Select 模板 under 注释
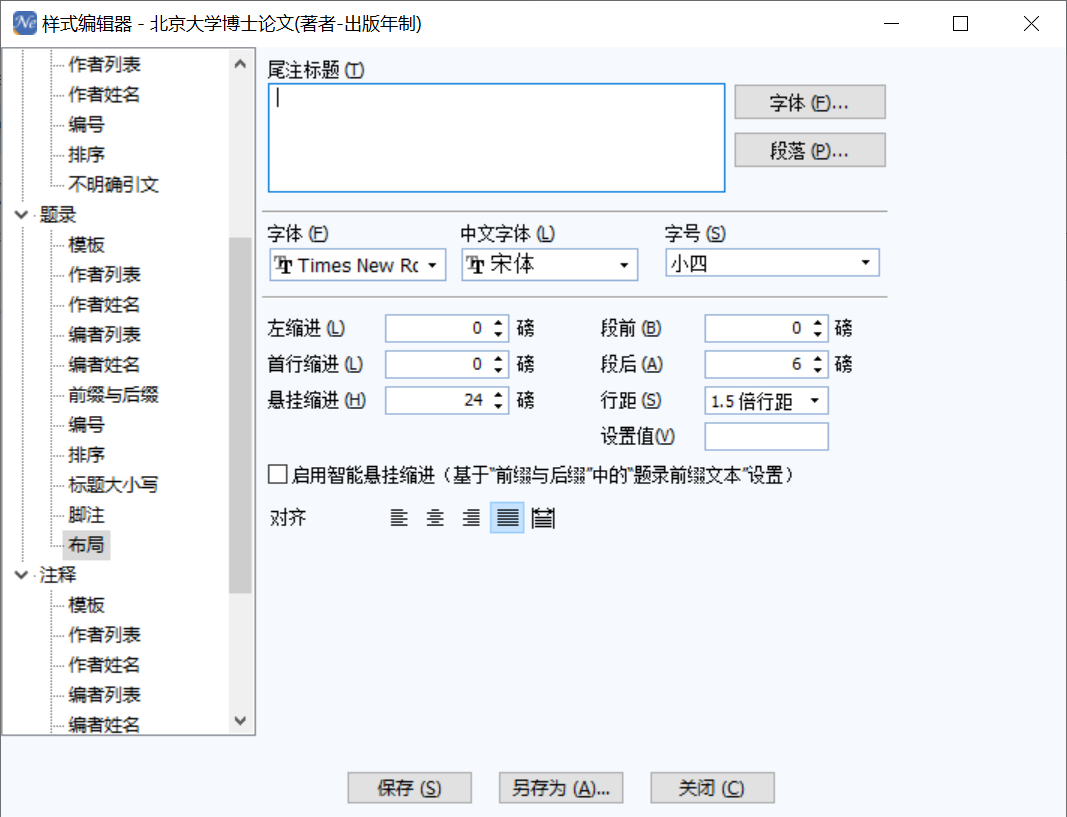Viewport: 1067px width, 817px height. tap(86, 605)
